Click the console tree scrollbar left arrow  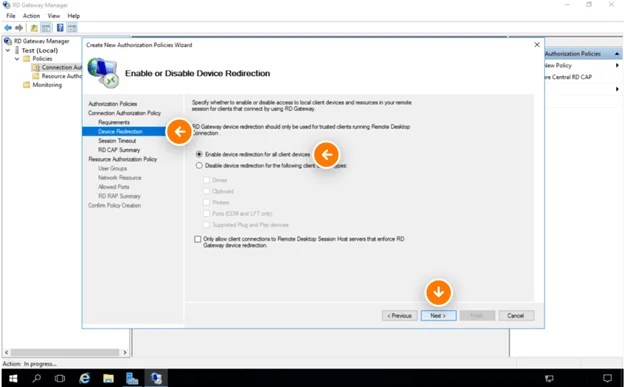[6, 352]
